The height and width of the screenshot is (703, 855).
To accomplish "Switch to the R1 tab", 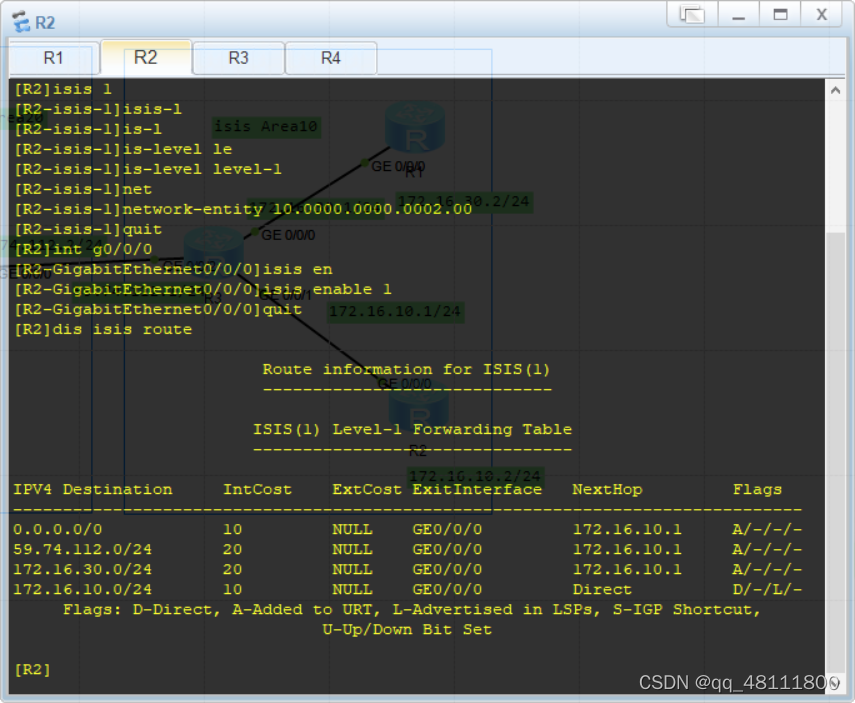I will click(53, 58).
